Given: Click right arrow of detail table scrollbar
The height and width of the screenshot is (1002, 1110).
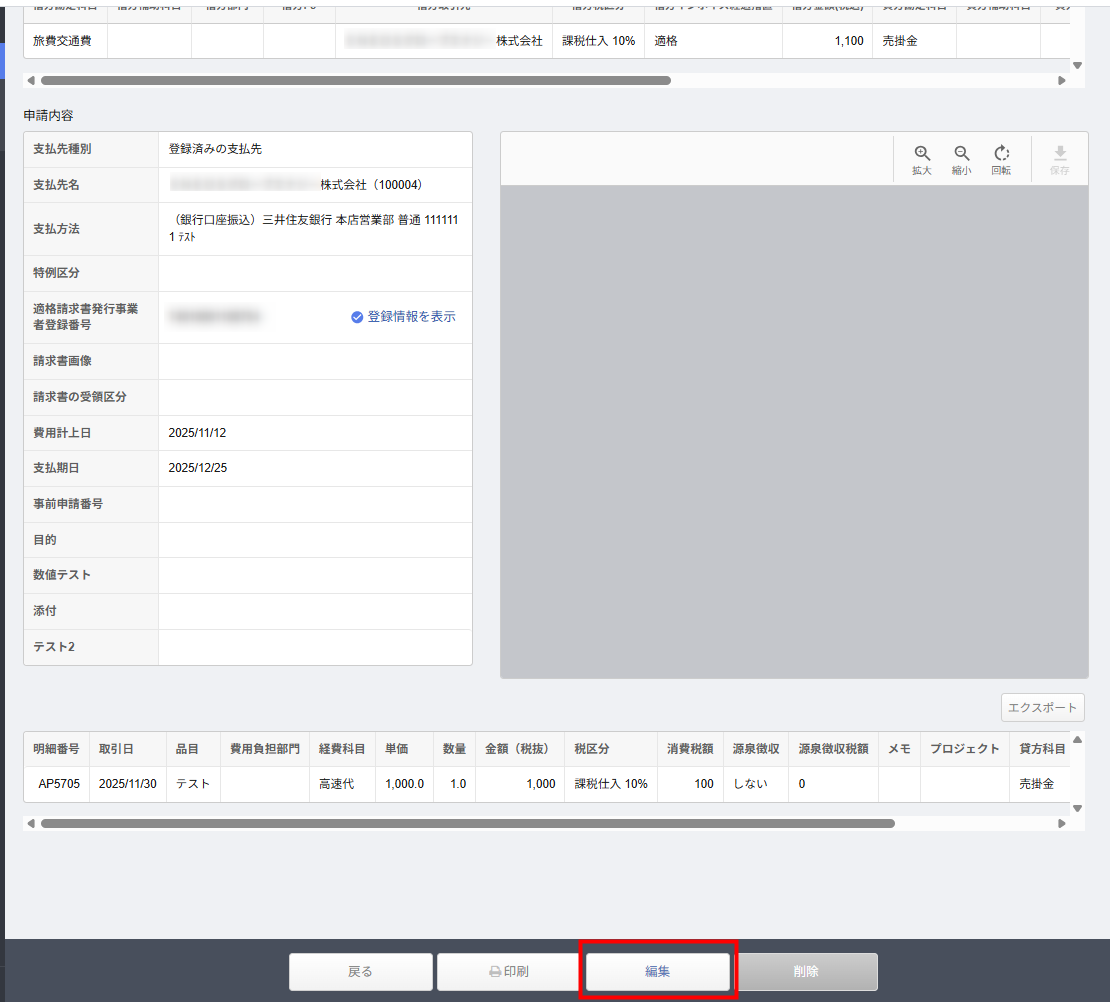Looking at the screenshot, I should (1062, 824).
